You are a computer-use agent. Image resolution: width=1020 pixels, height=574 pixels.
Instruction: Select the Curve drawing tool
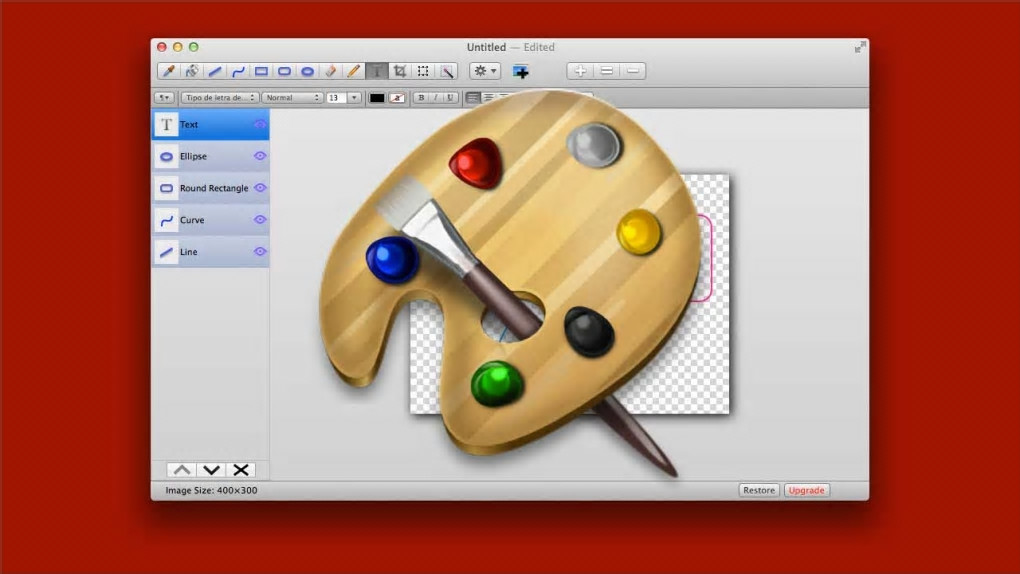tap(238, 71)
